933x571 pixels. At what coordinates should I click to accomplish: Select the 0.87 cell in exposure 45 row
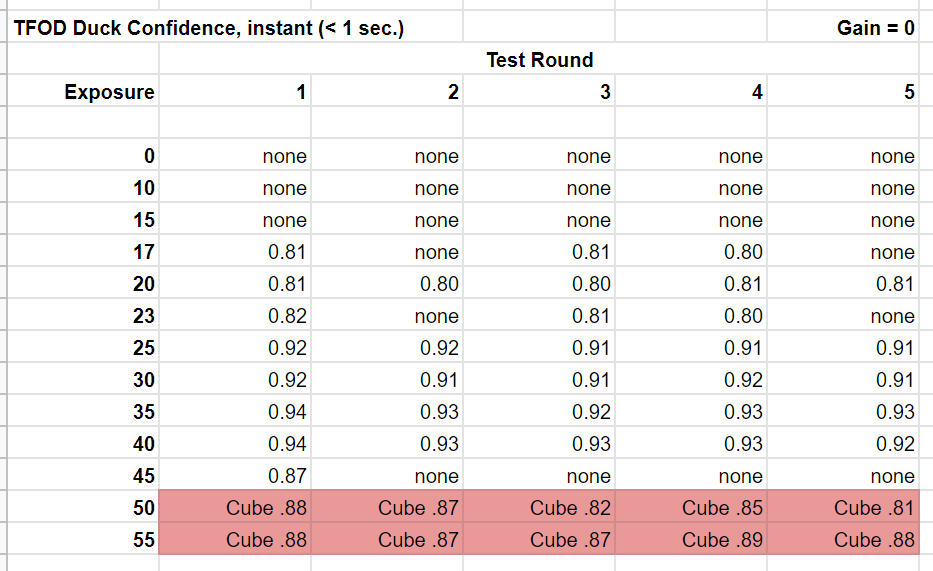point(287,477)
